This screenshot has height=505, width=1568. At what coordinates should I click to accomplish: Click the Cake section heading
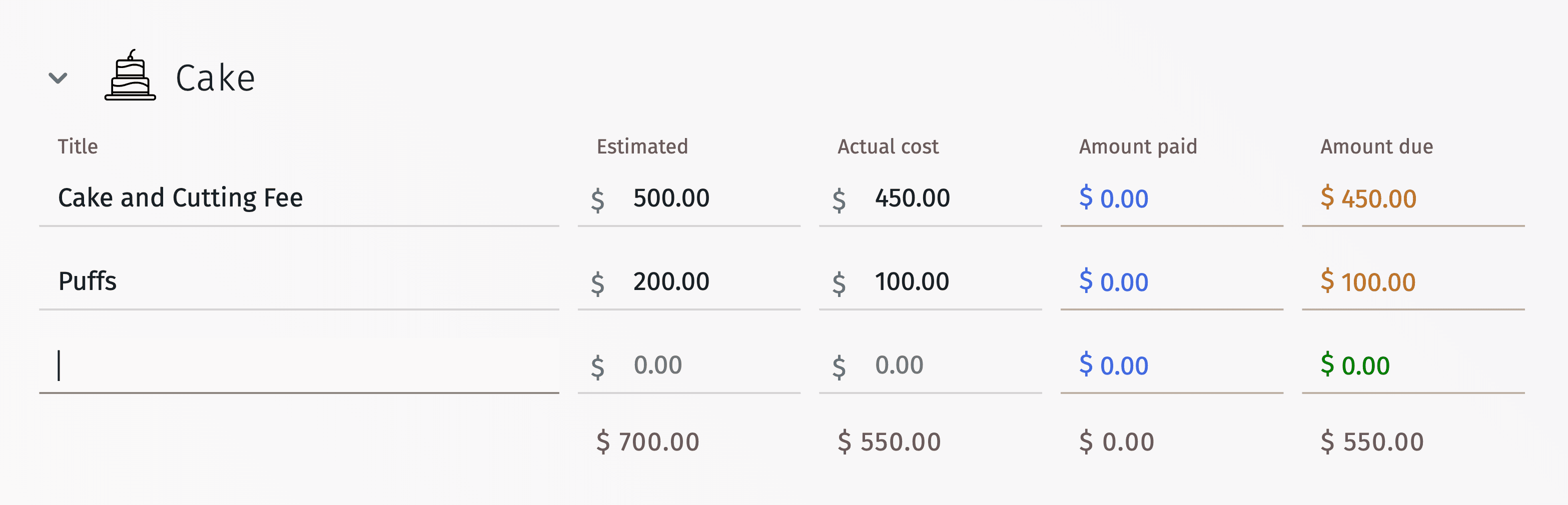click(x=215, y=78)
